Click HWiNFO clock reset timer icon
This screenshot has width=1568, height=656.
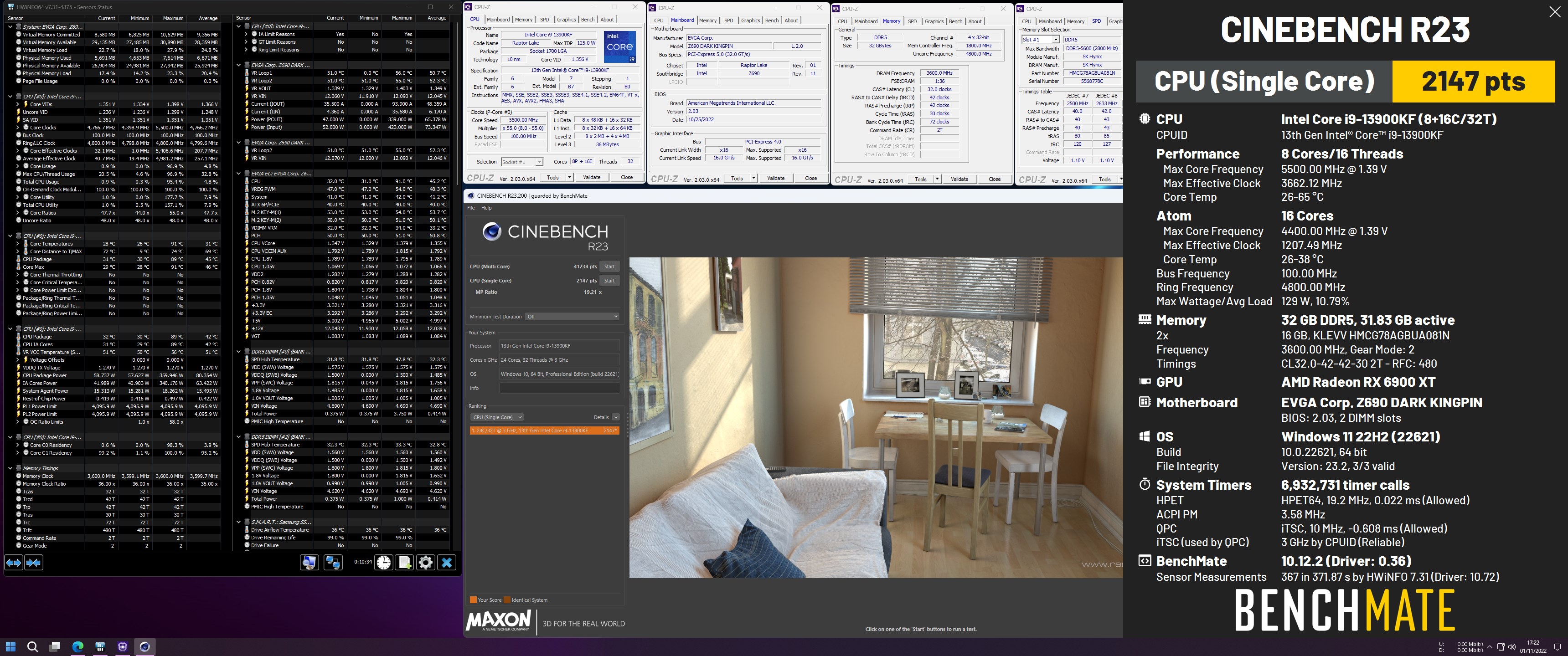click(x=383, y=562)
